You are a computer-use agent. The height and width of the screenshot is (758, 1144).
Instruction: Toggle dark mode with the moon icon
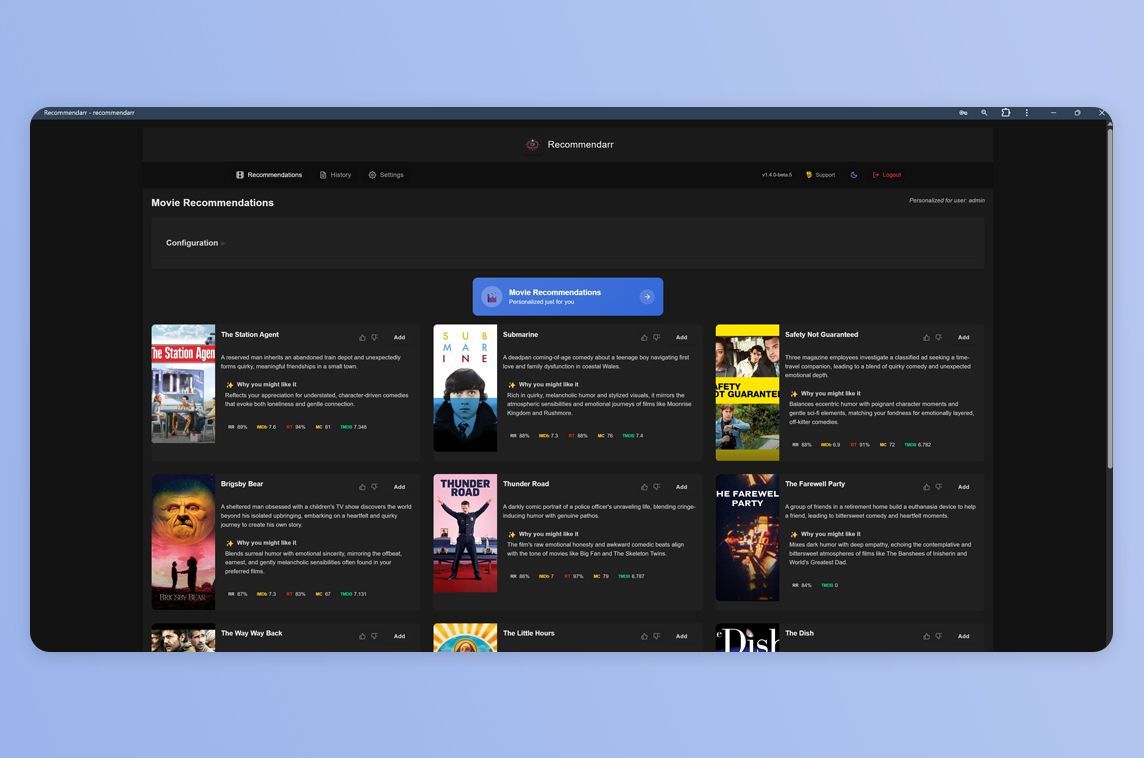pos(854,175)
